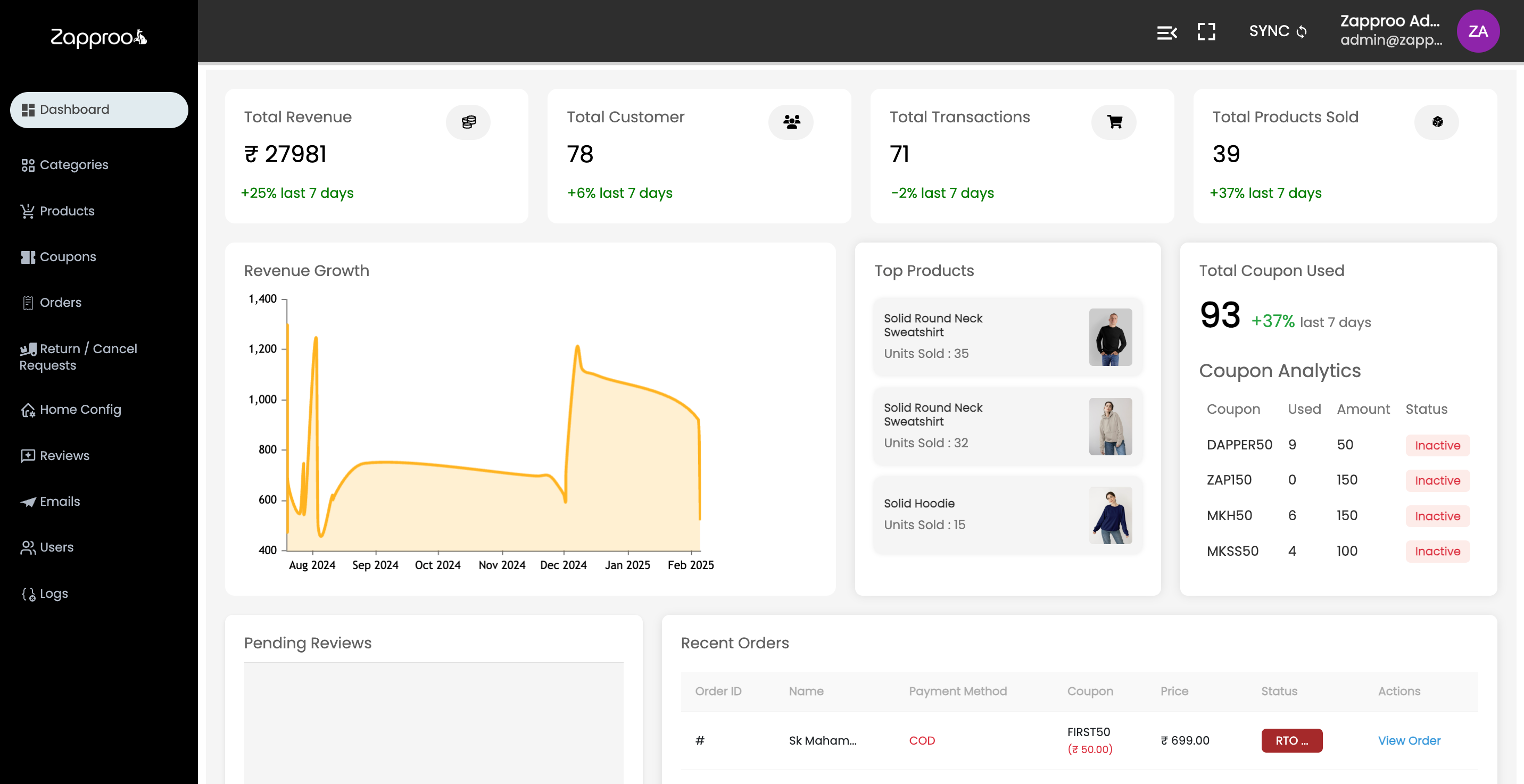Open the ZA user avatar menu
This screenshot has height=784, width=1524.
point(1477,31)
